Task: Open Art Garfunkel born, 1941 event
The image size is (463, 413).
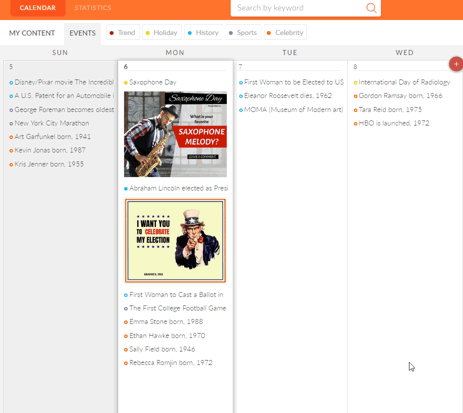Action: [50, 137]
